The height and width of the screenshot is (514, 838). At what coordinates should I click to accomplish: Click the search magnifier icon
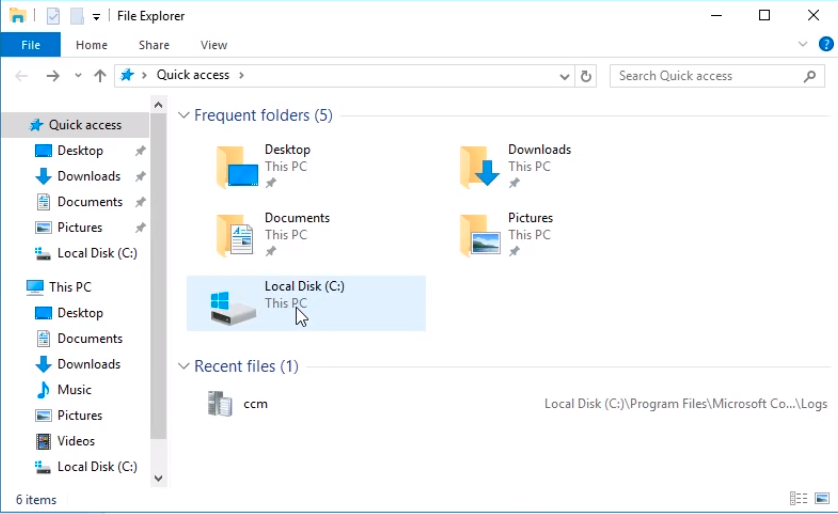coord(810,76)
